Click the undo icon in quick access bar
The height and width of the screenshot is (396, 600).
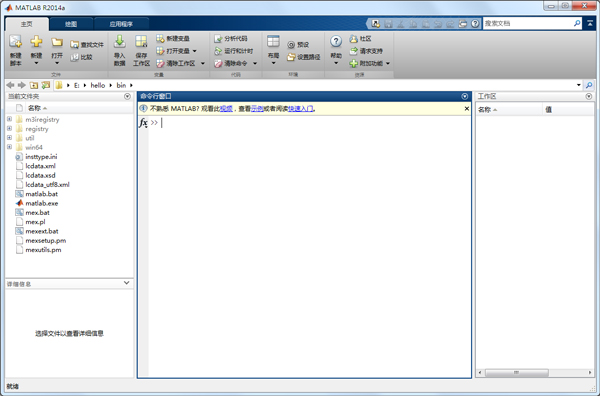(438, 24)
